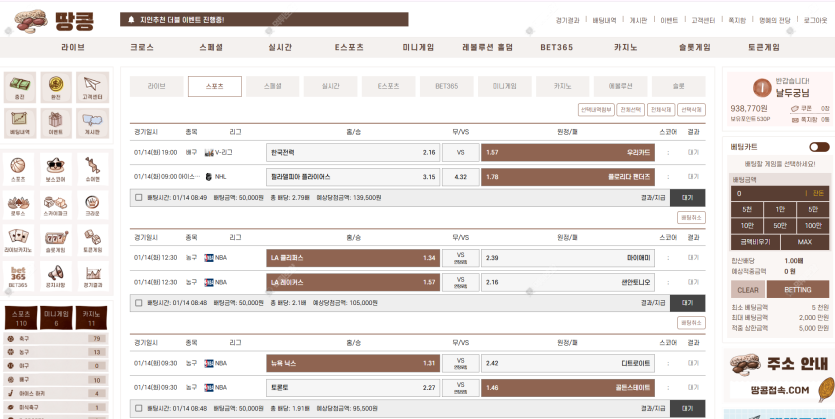Check the box for the 139,500원 bet slip
835x419 pixels.
137,198
